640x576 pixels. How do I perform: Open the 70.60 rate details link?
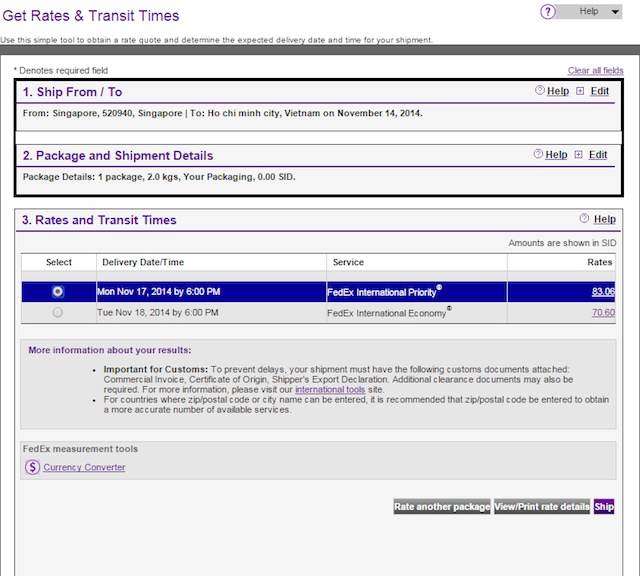coord(603,312)
